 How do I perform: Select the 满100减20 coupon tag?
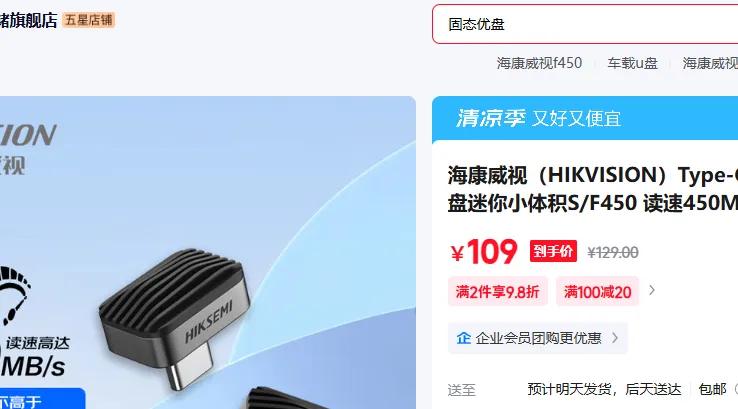pyautogui.click(x=597, y=292)
